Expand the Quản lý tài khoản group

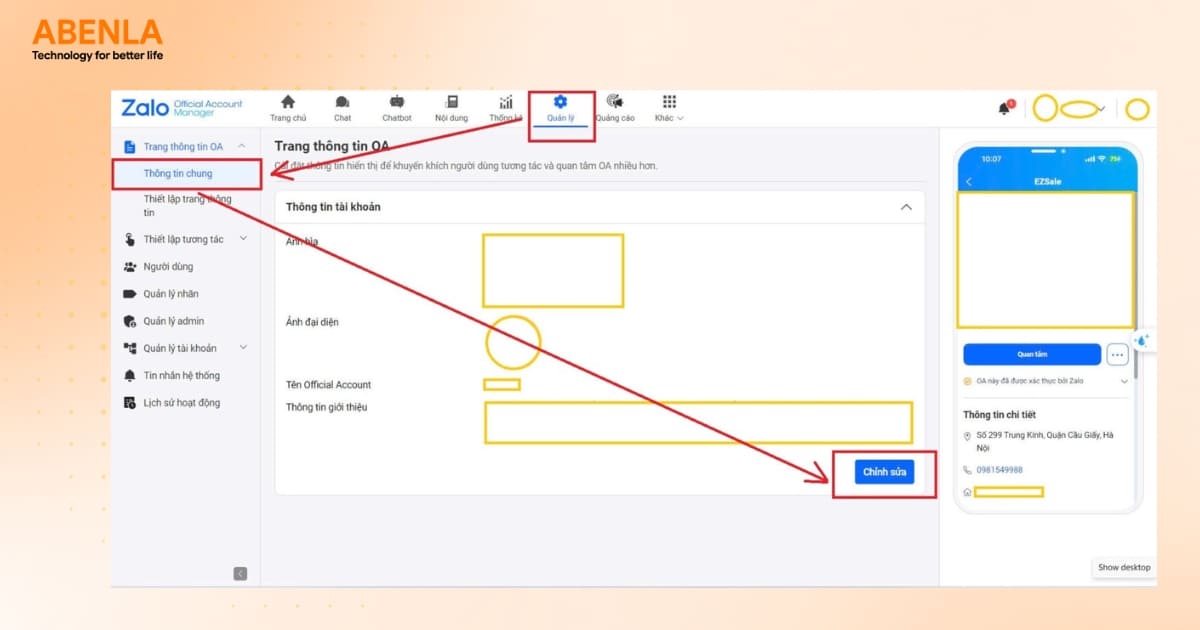(x=242, y=348)
